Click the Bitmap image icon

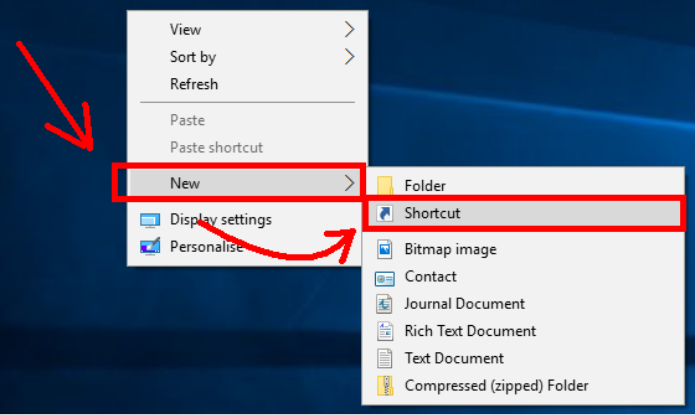tap(385, 249)
